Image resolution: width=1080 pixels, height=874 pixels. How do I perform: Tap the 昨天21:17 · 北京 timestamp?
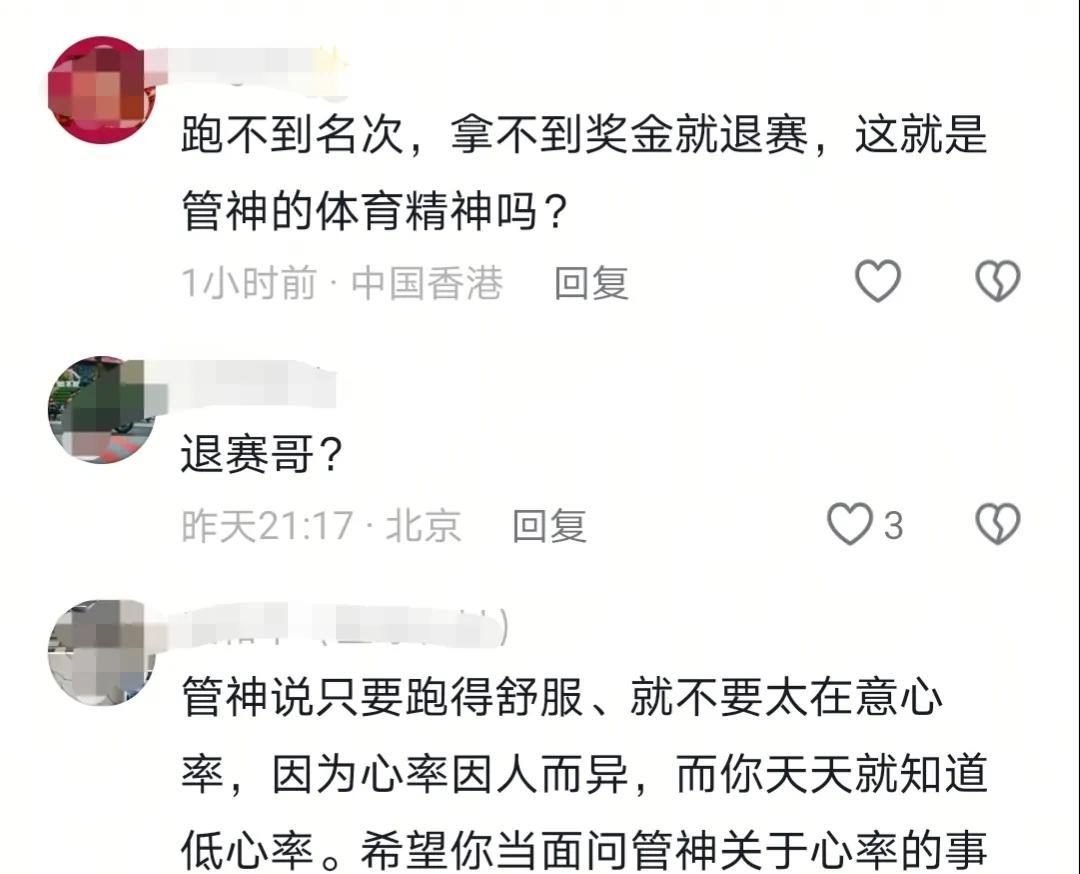321,526
